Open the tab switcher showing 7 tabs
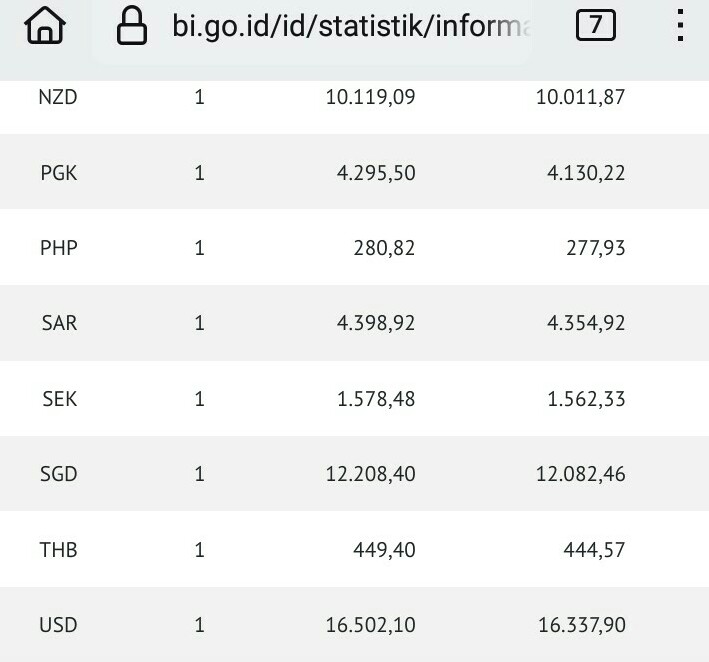The width and height of the screenshot is (709, 662). 596,26
